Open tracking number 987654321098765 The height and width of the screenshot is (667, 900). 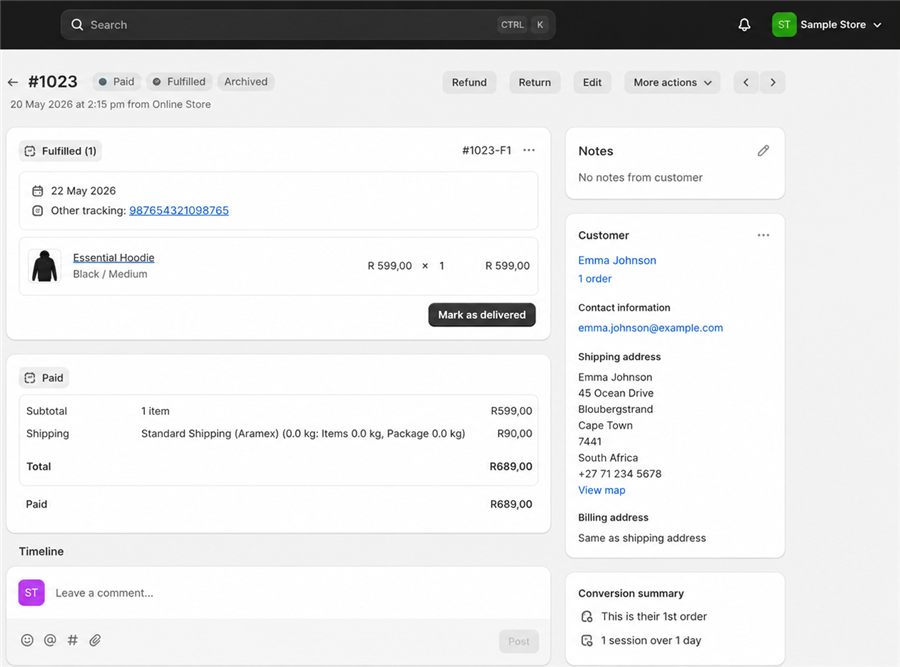coord(179,211)
